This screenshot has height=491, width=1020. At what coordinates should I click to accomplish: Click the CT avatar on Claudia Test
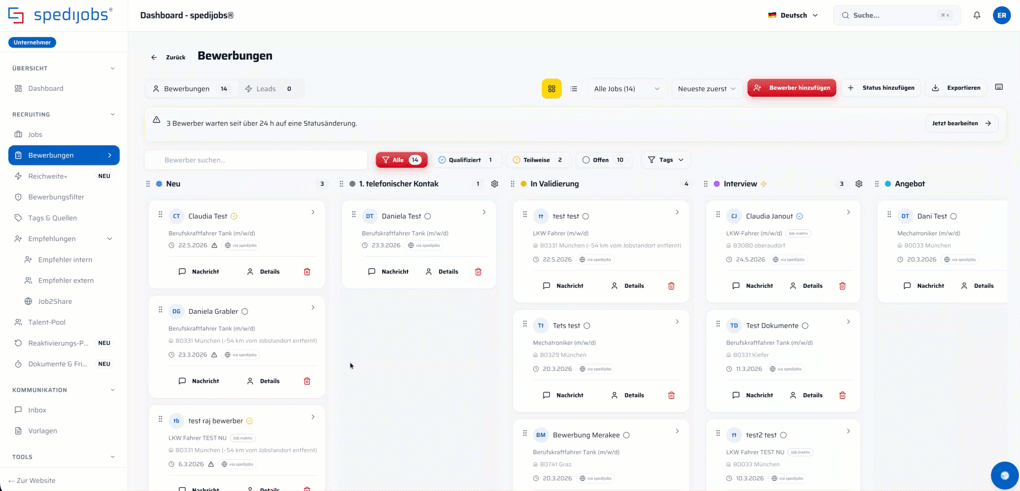(x=176, y=216)
